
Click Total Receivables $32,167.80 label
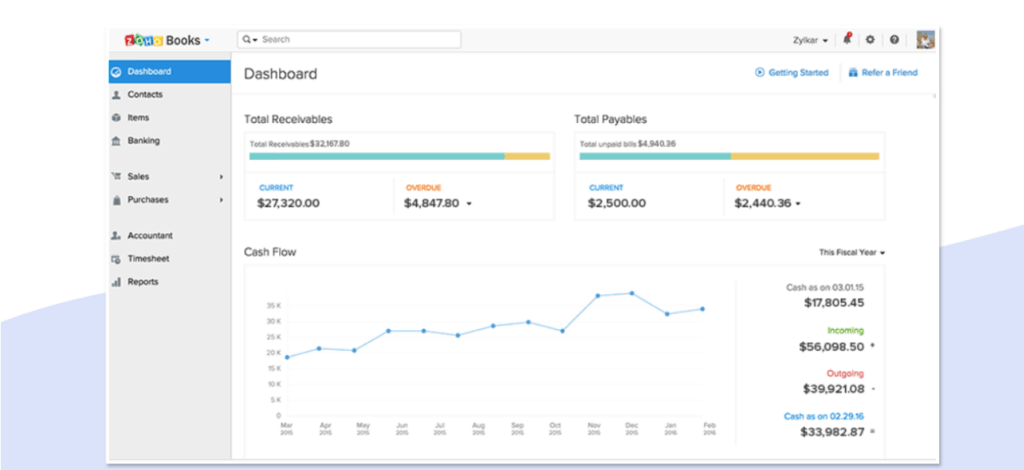pos(300,144)
